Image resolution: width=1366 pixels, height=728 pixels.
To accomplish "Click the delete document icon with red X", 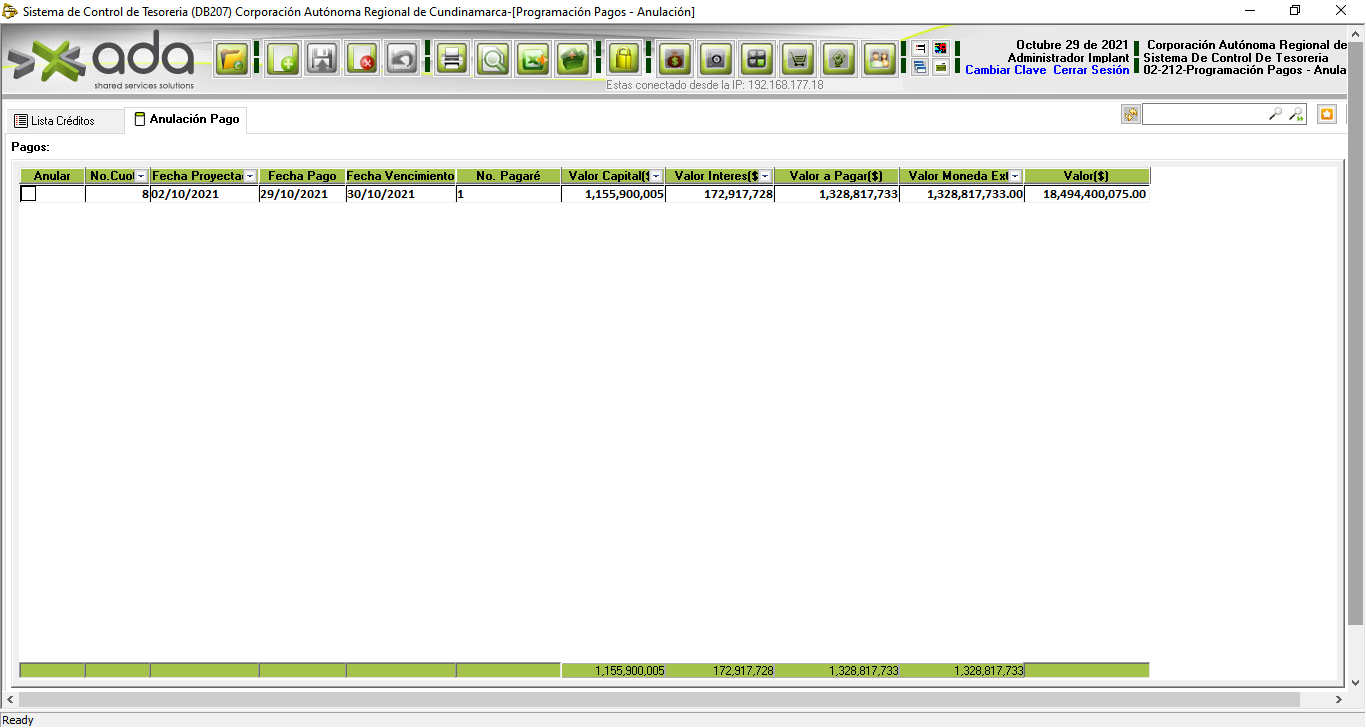I will tap(362, 60).
